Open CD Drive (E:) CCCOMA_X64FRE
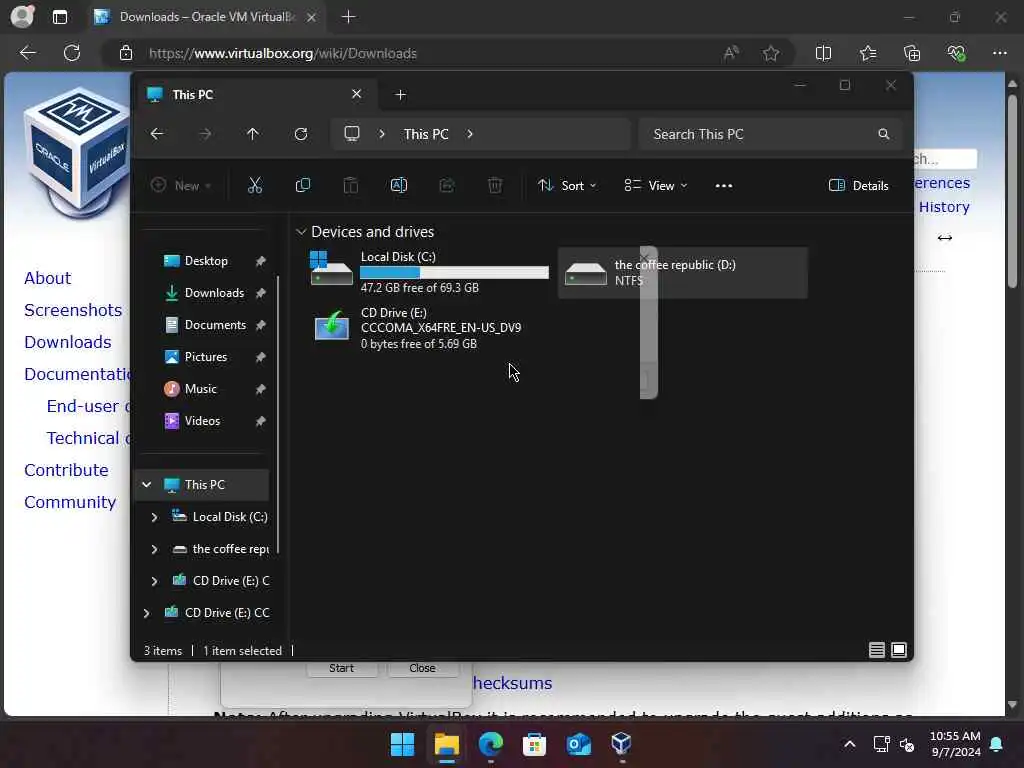This screenshot has width=1024, height=768. 428,328
